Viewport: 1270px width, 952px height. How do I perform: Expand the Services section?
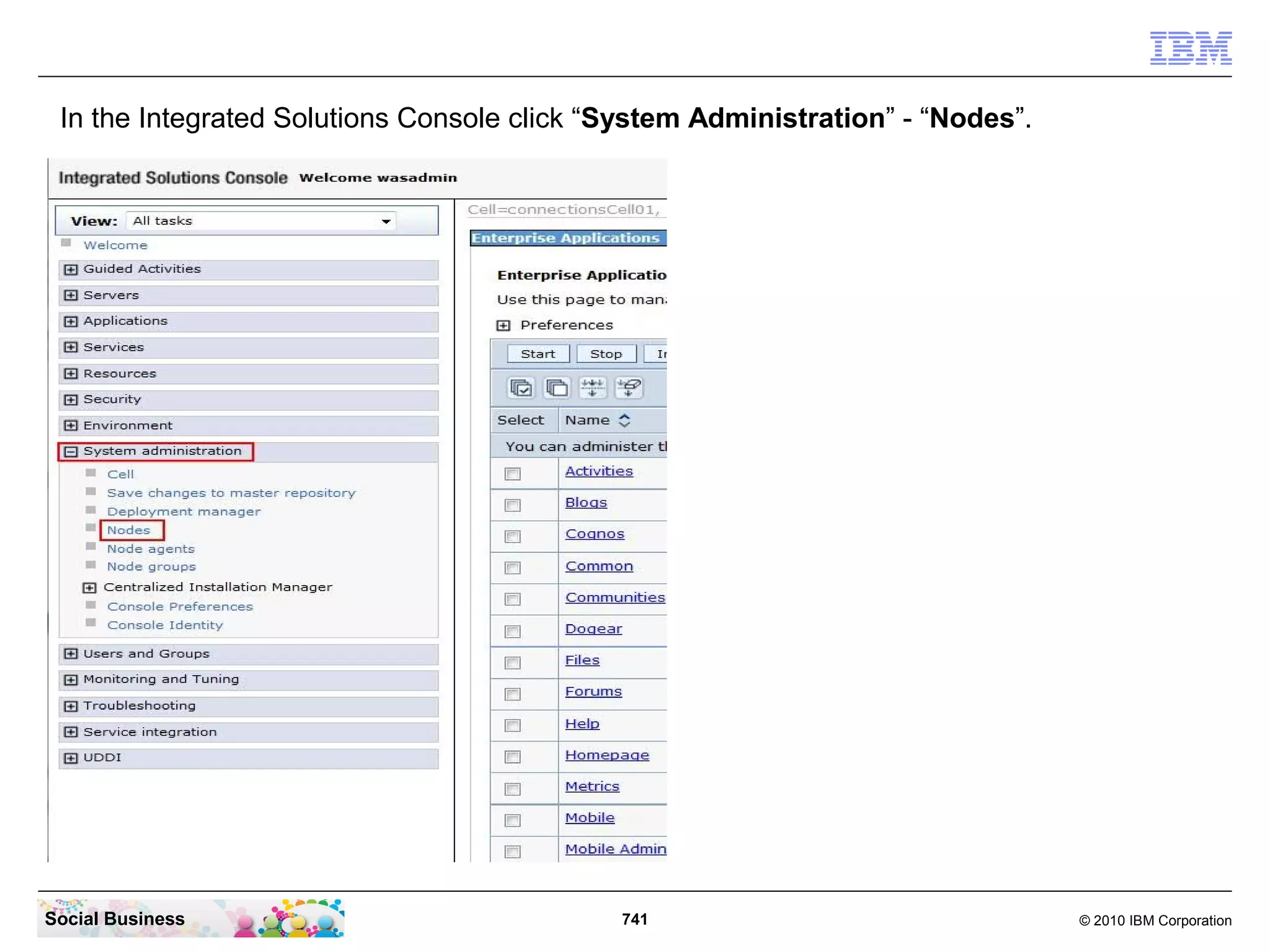pyautogui.click(x=71, y=348)
